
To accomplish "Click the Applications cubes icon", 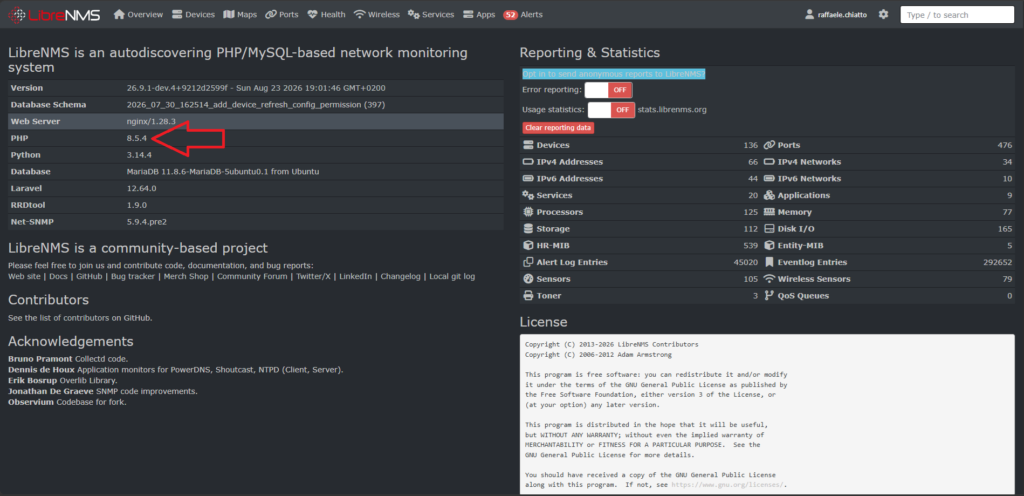I will (x=769, y=195).
